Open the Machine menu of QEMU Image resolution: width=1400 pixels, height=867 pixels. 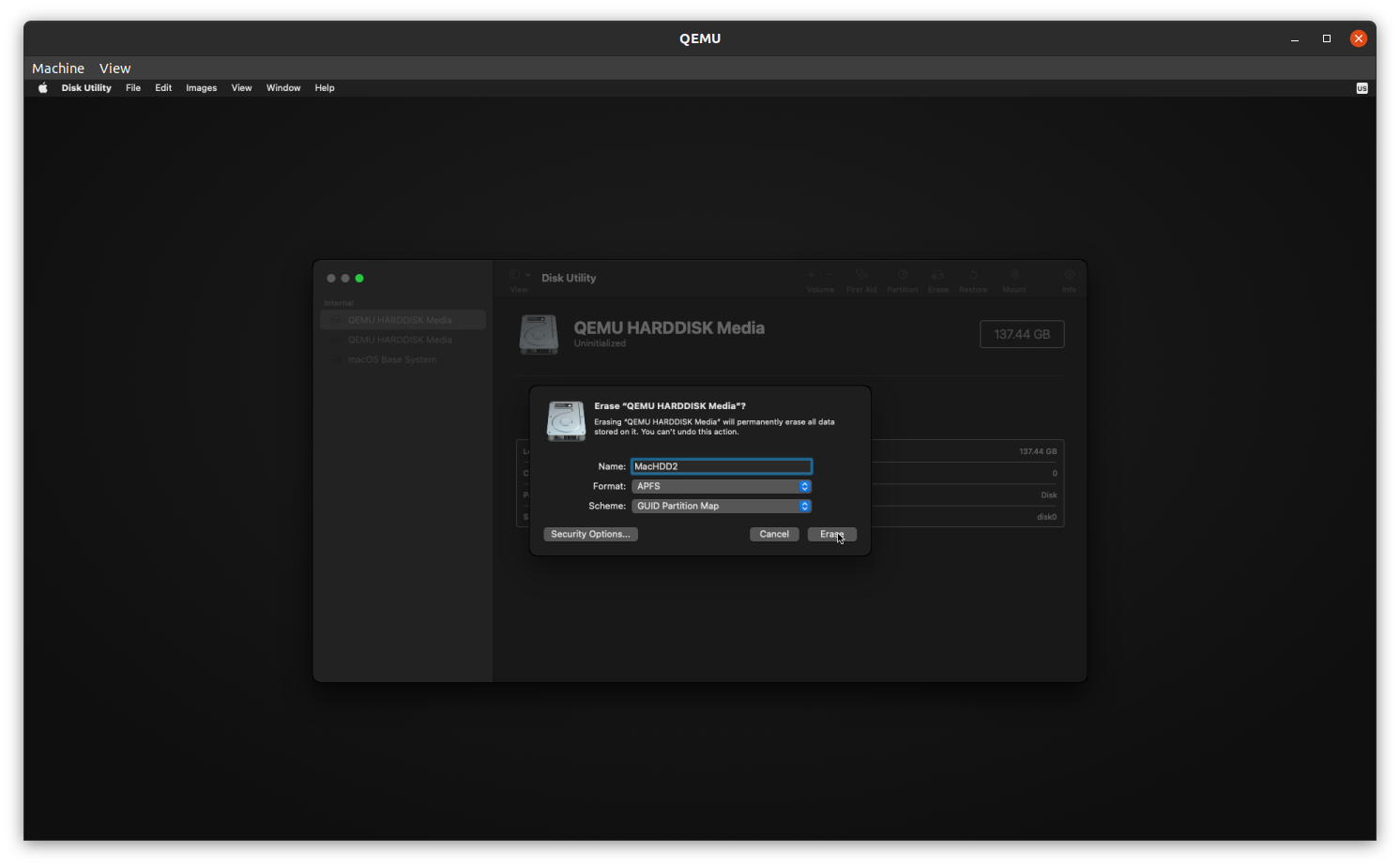(57, 68)
